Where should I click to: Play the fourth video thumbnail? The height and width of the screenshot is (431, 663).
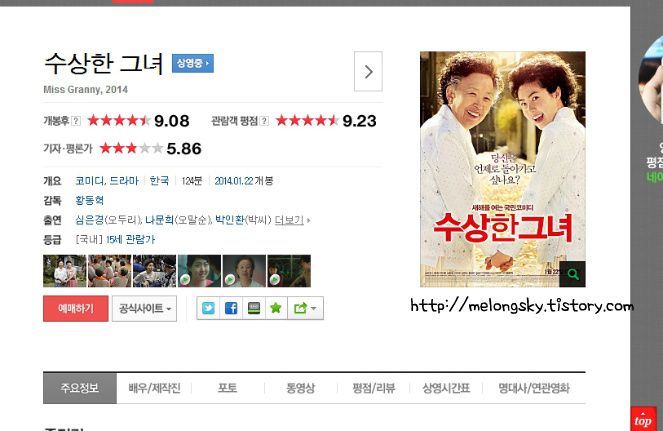(199, 271)
